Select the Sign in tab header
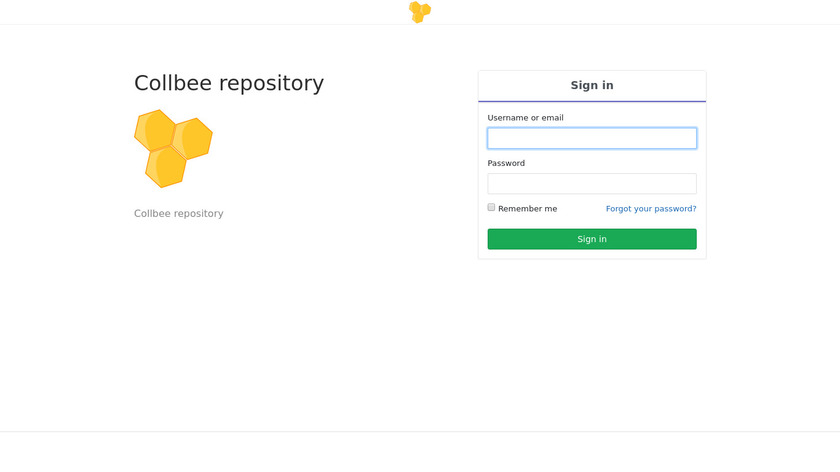Image resolution: width=840 pixels, height=472 pixels. pos(592,85)
